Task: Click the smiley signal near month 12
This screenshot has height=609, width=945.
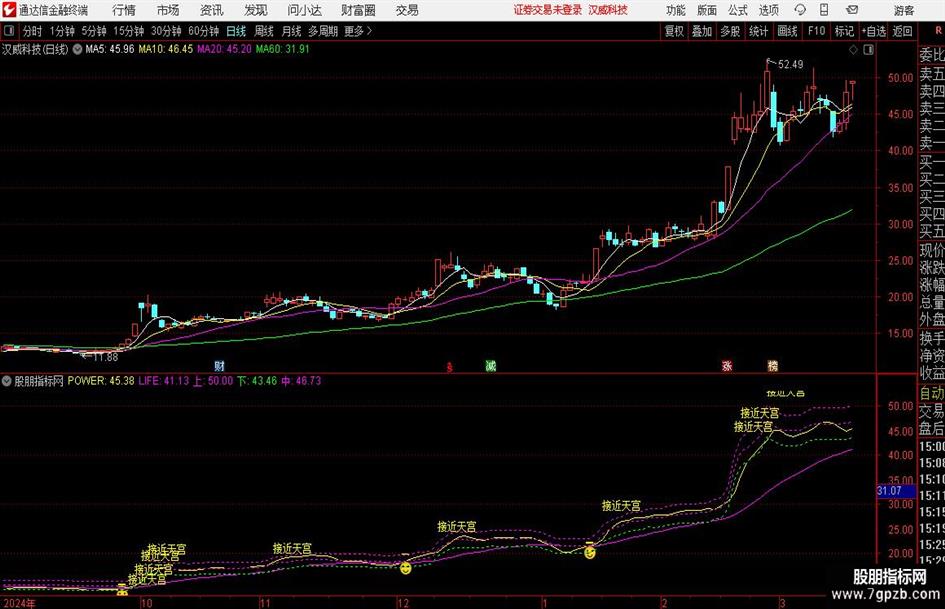Action: coord(406,567)
